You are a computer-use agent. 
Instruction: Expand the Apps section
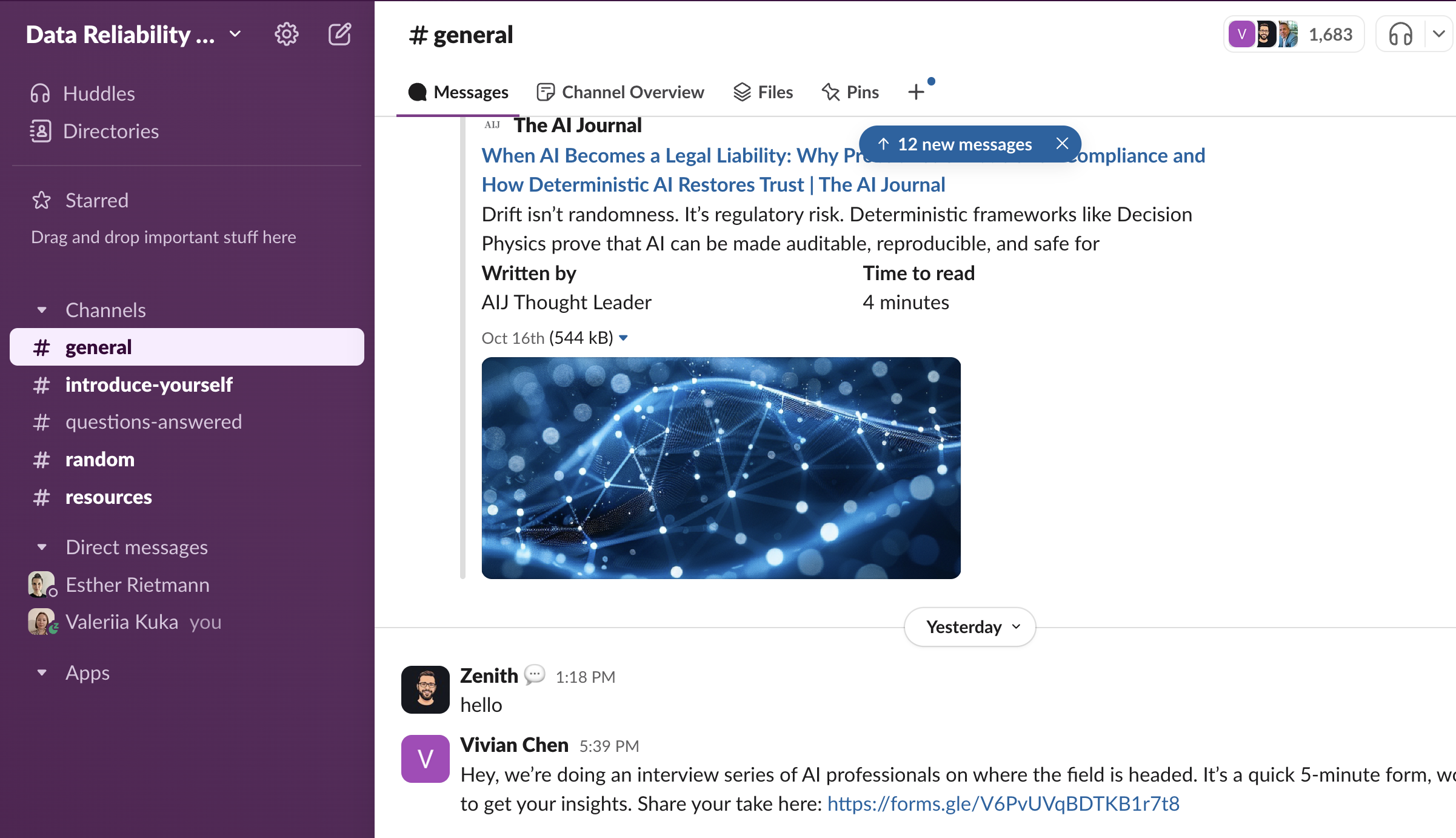tap(42, 672)
